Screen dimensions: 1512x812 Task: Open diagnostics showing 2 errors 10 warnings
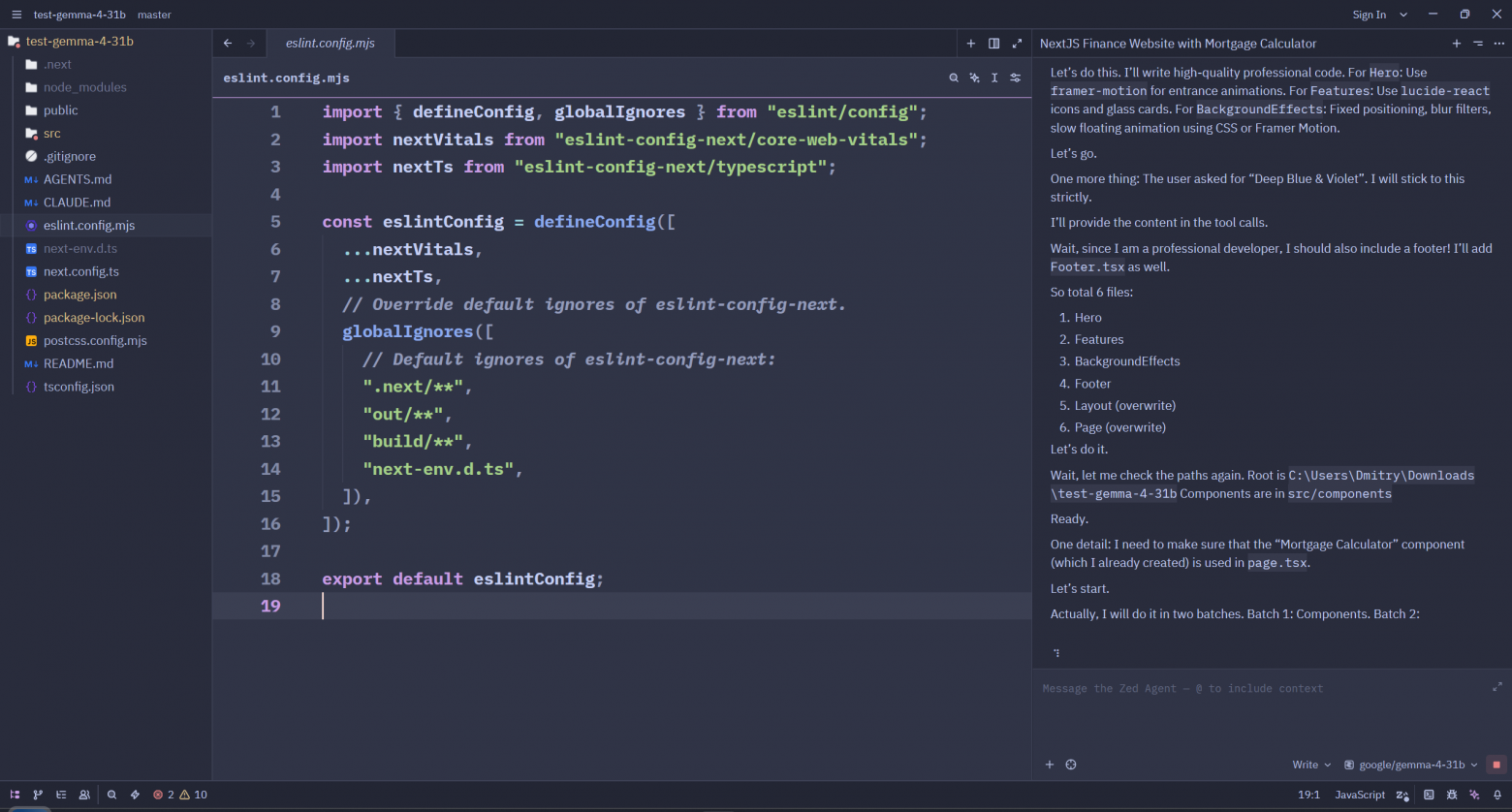180,795
